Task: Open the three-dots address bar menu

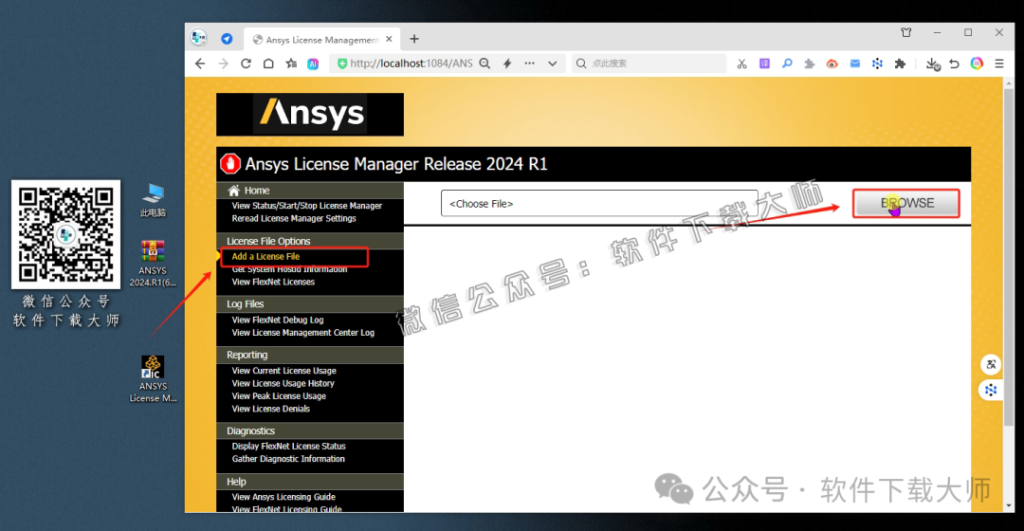Action: (x=530, y=63)
